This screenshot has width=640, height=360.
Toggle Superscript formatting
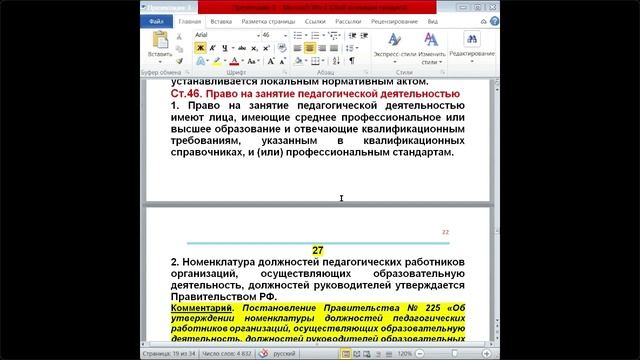pyautogui.click(x=266, y=48)
